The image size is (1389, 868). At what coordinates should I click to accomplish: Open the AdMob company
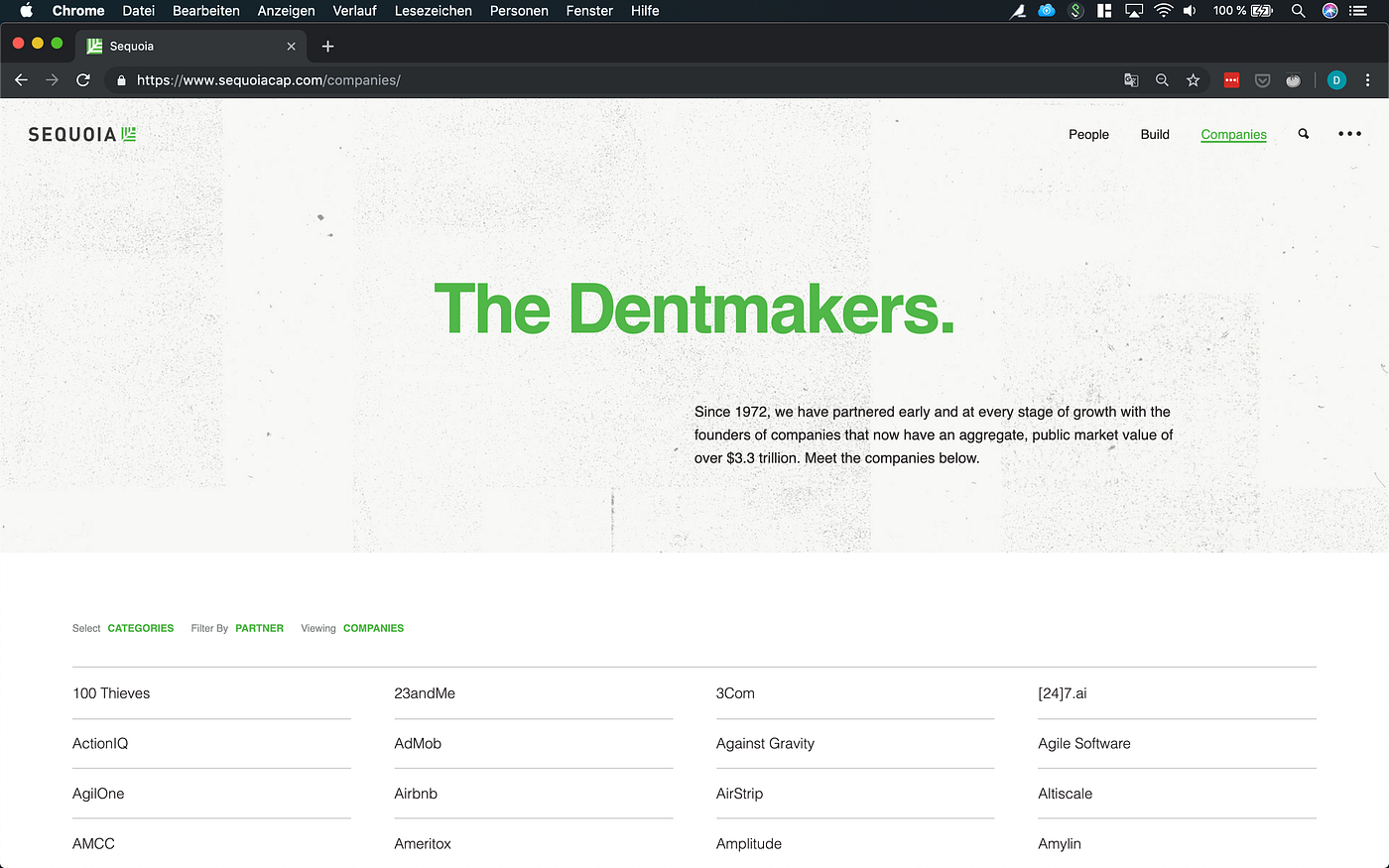point(418,743)
